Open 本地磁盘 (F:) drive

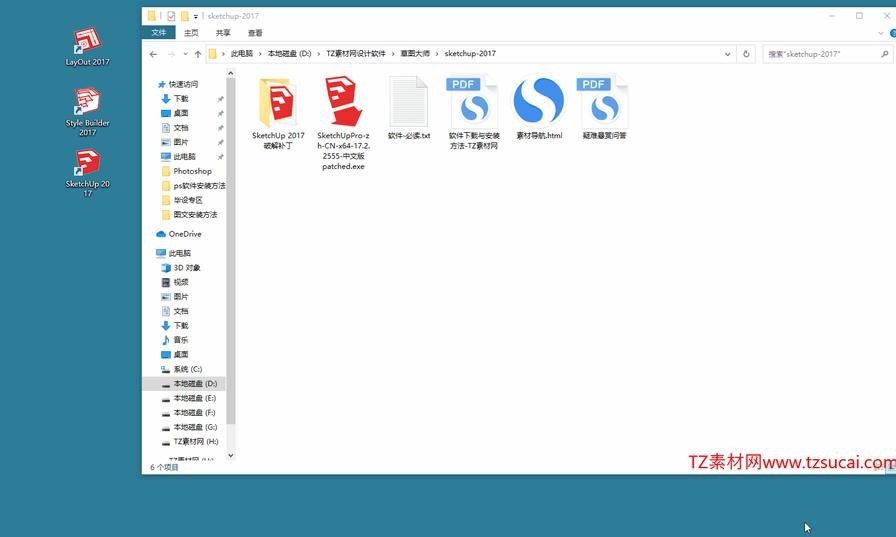194,412
